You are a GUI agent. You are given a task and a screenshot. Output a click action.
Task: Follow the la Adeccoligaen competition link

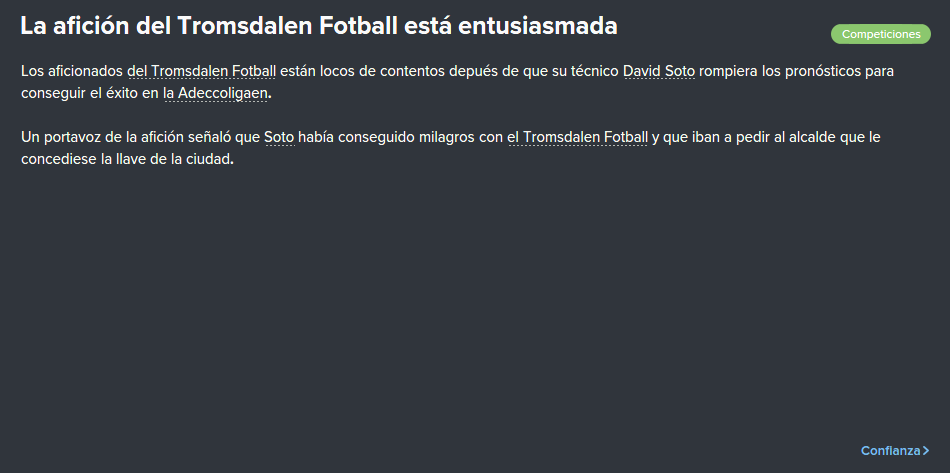[x=215, y=94]
